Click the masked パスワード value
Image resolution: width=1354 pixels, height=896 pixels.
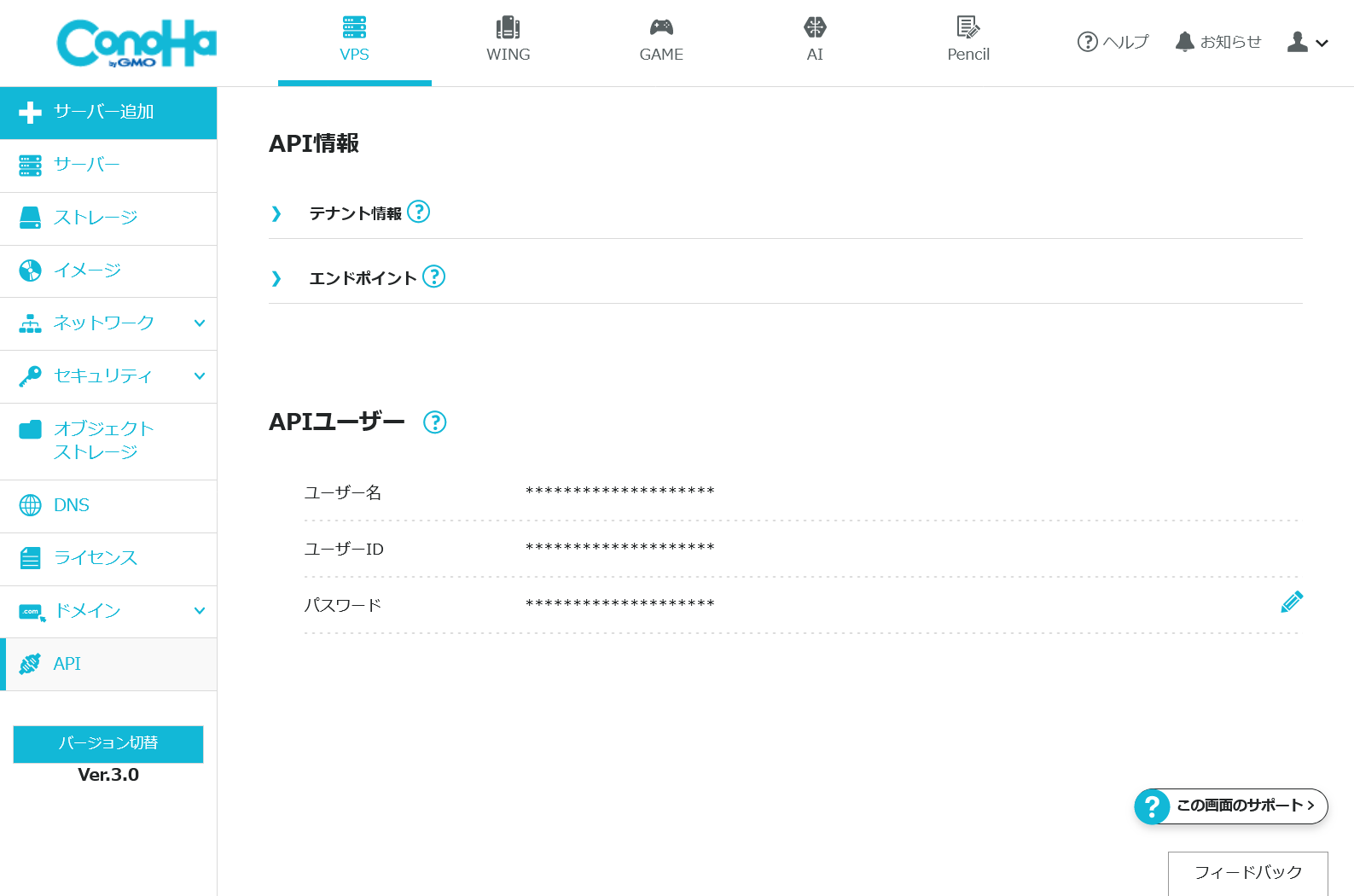click(620, 604)
